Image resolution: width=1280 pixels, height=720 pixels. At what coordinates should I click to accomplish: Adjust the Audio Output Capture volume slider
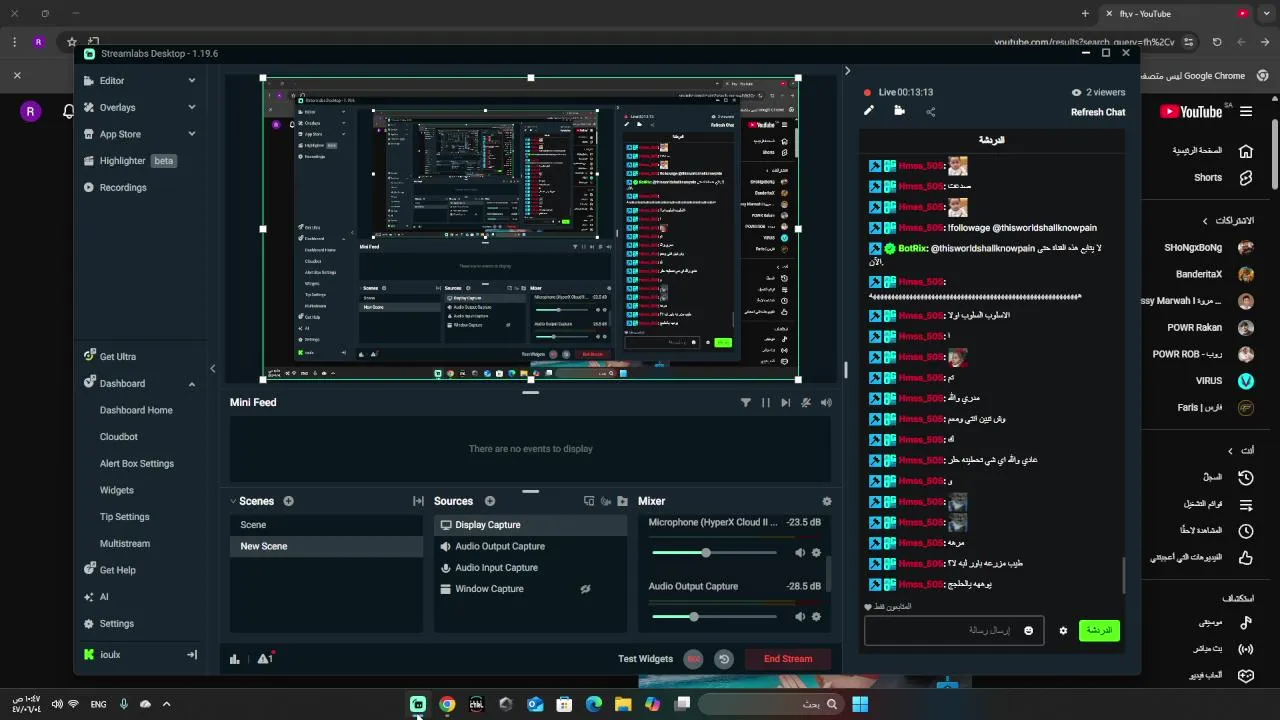[x=714, y=617]
